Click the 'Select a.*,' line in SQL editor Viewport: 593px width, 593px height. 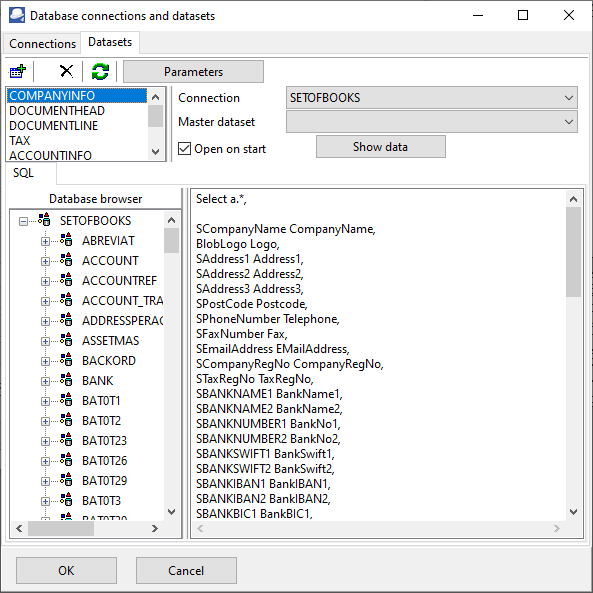pyautogui.click(x=221, y=199)
